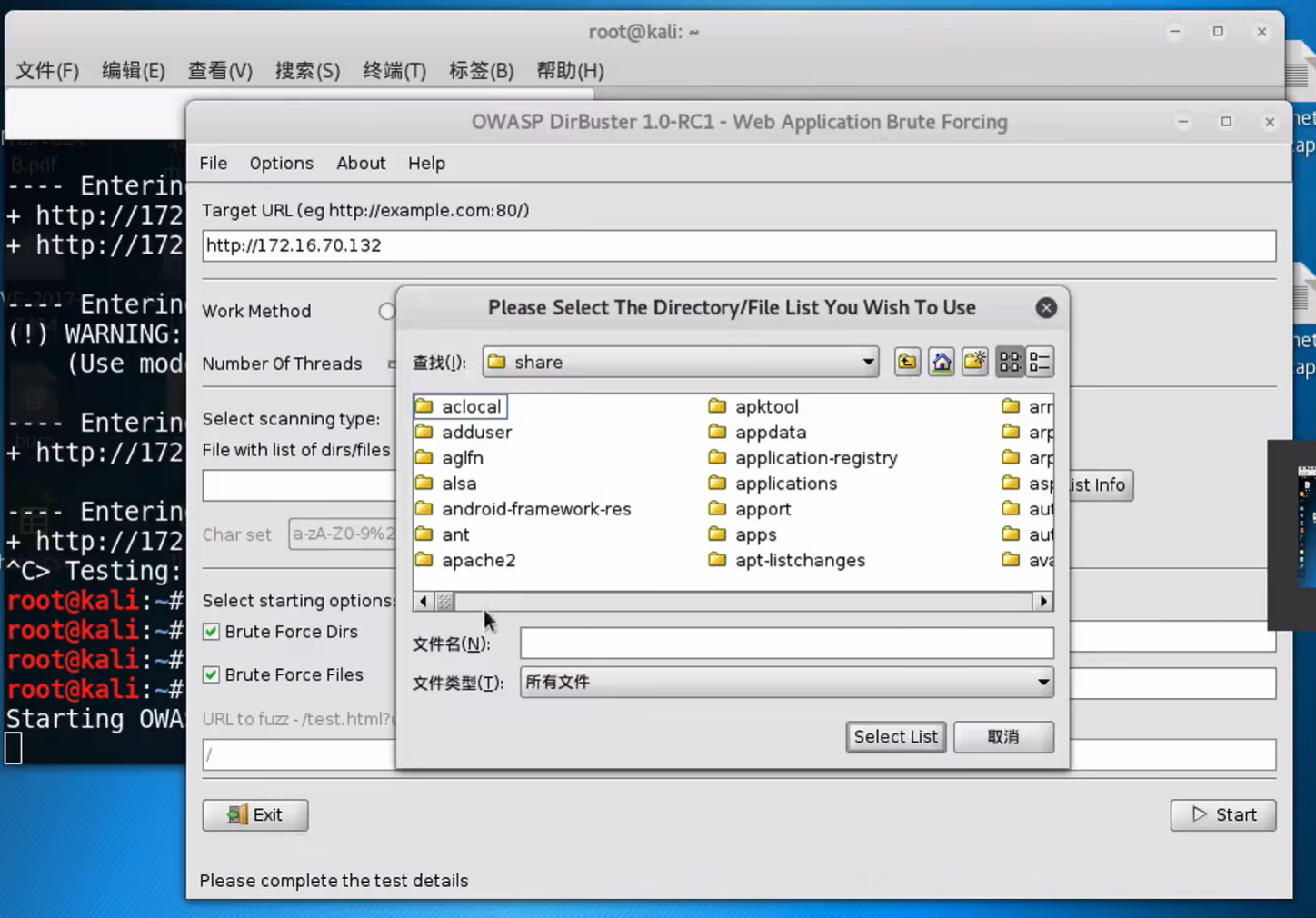Open terminal 文件(F) menu
This screenshot has width=1316, height=918.
[x=47, y=71]
